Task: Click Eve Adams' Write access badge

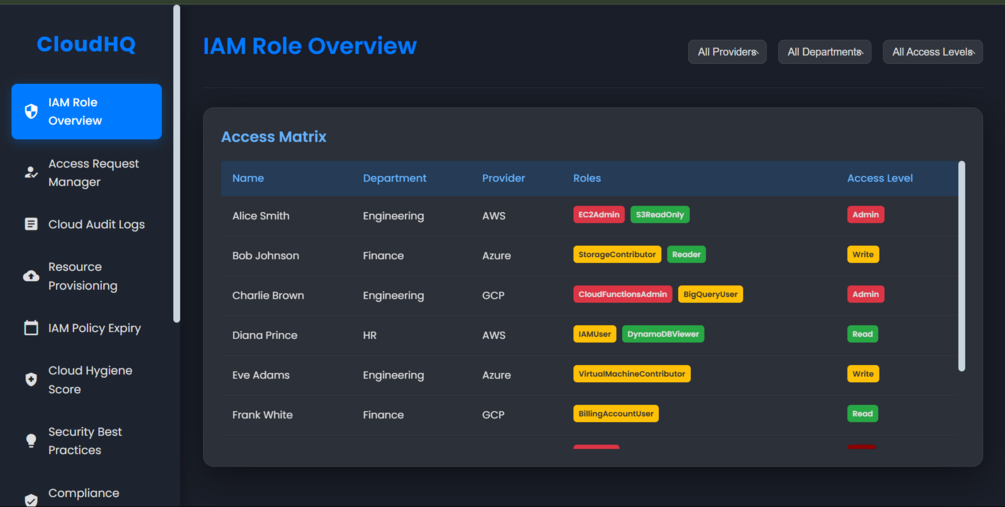Action: pos(863,374)
